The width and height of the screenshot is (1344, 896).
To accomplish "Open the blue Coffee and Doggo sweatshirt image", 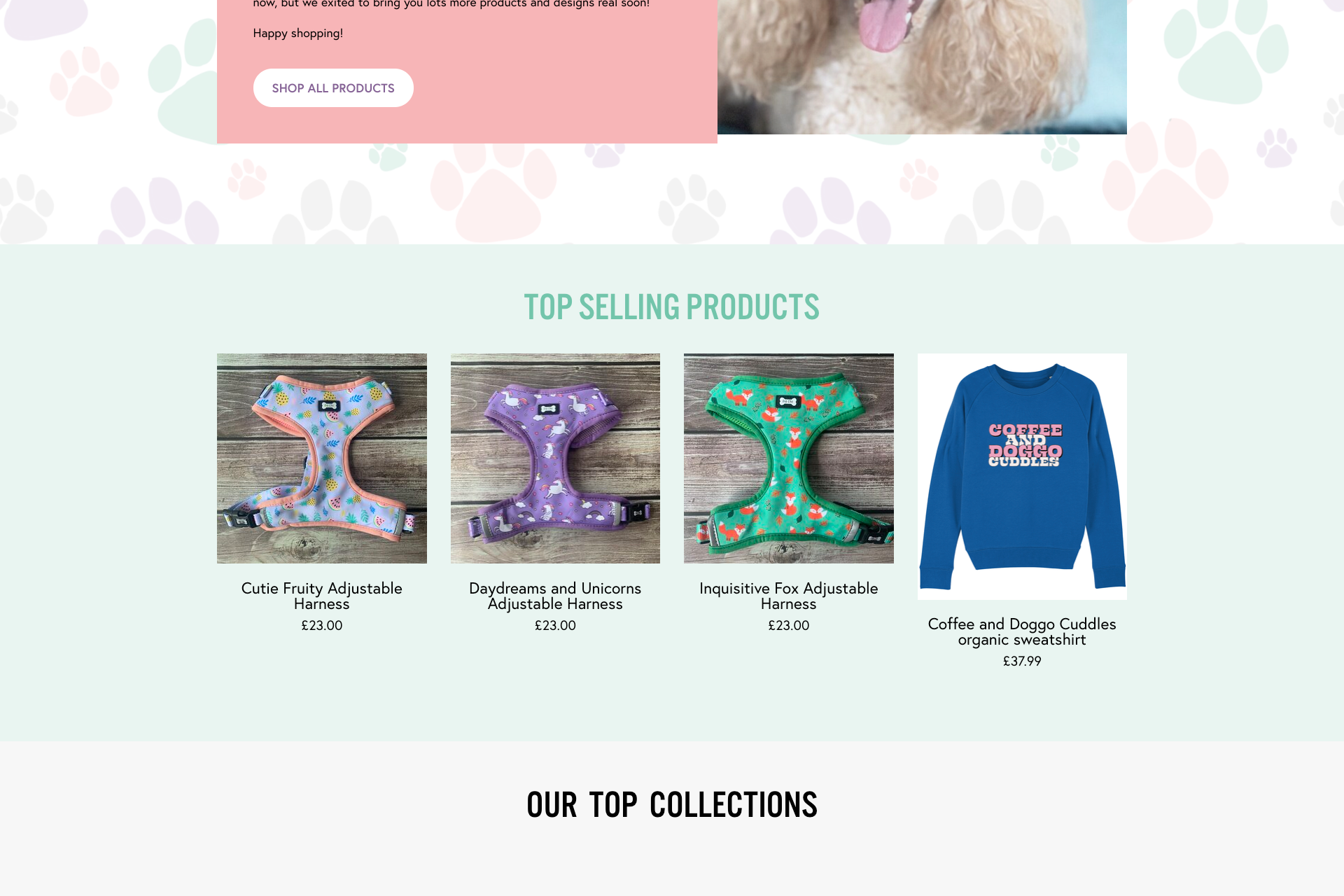I will click(x=1022, y=477).
